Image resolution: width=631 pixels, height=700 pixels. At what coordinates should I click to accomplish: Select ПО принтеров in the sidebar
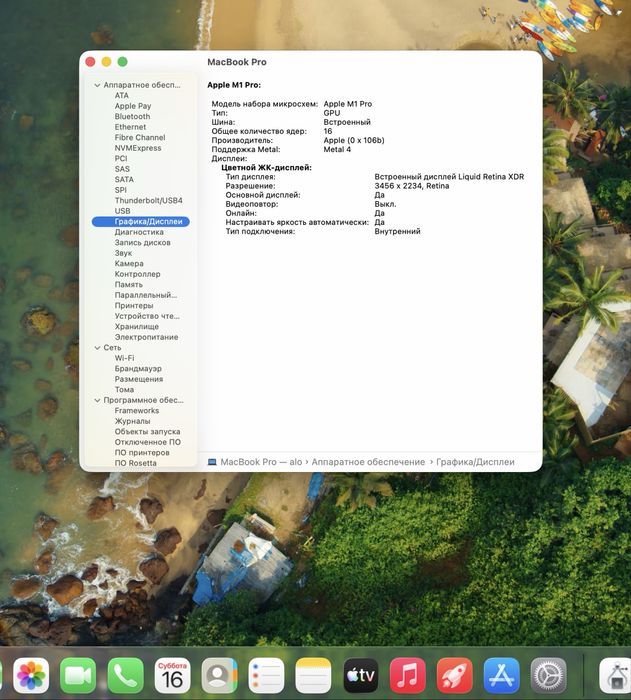point(142,452)
